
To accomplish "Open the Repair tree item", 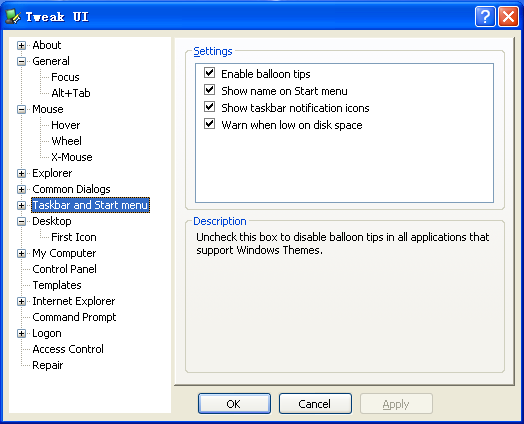I will (47, 365).
